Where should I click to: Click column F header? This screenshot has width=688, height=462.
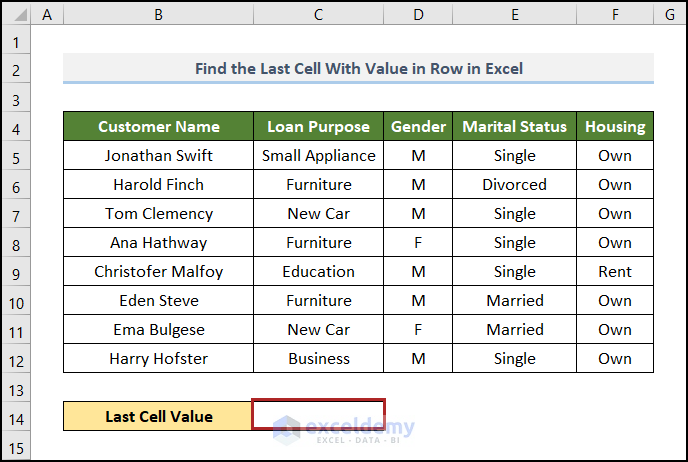click(614, 14)
